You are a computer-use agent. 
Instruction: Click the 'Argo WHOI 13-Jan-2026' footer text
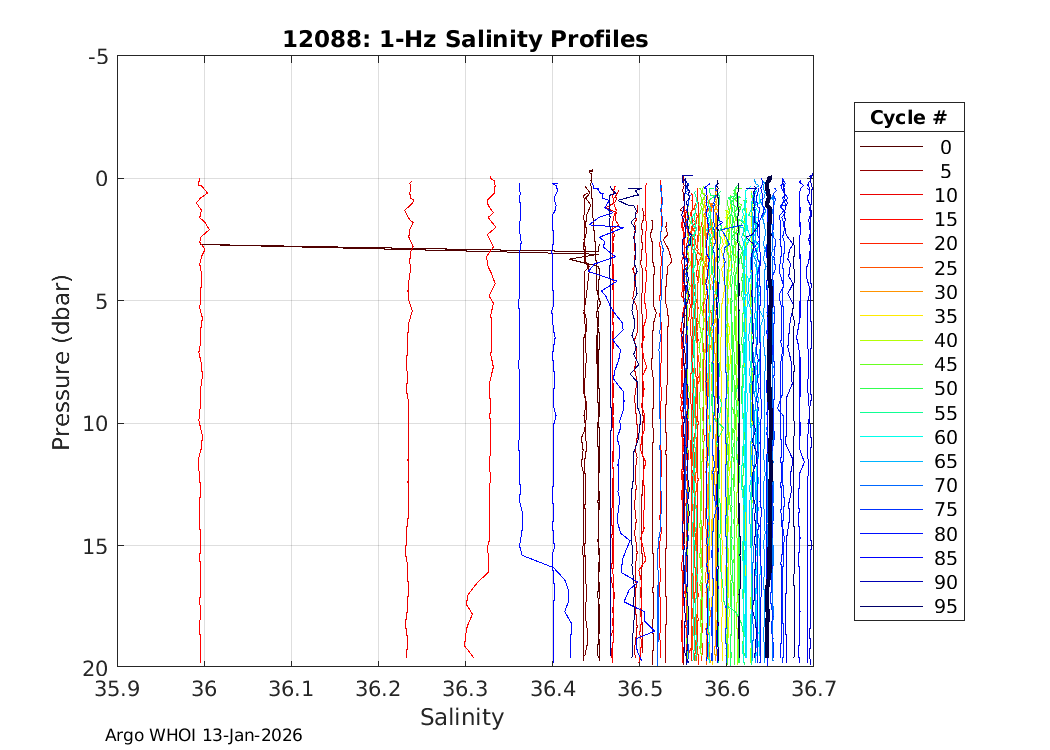(x=203, y=735)
